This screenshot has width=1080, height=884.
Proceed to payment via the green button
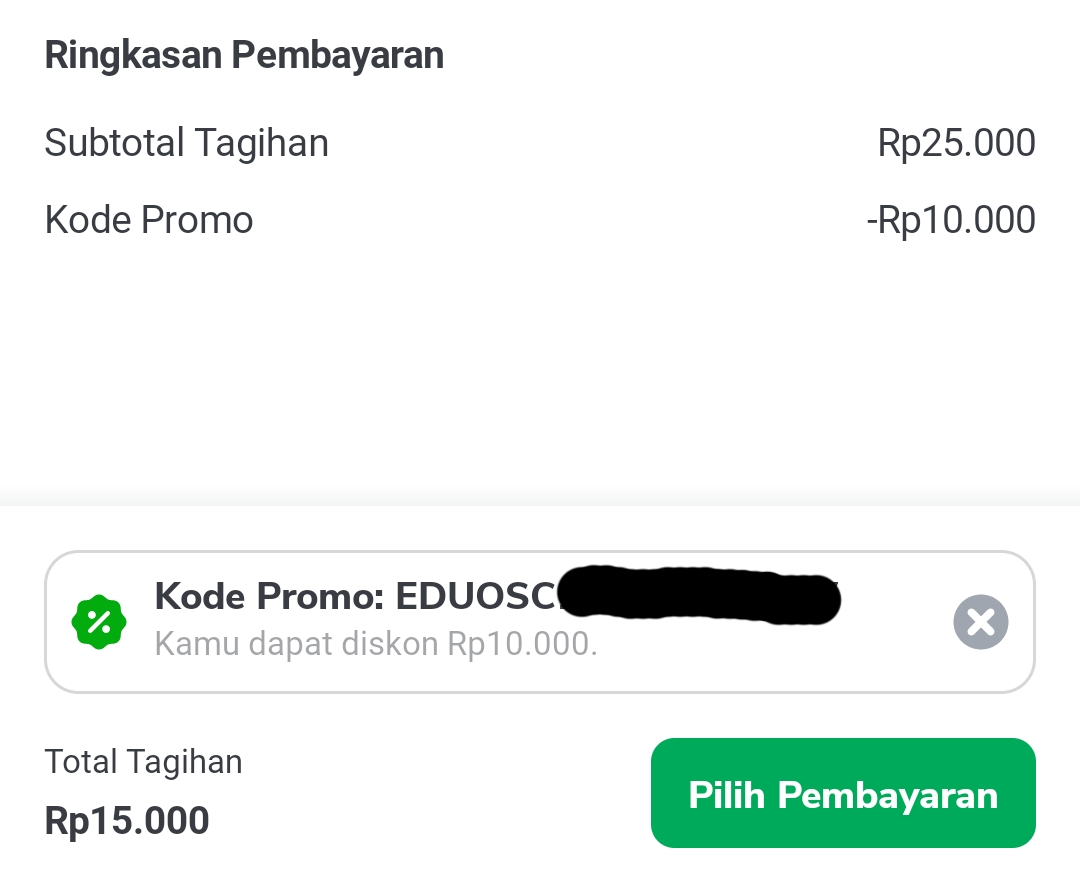(842, 793)
